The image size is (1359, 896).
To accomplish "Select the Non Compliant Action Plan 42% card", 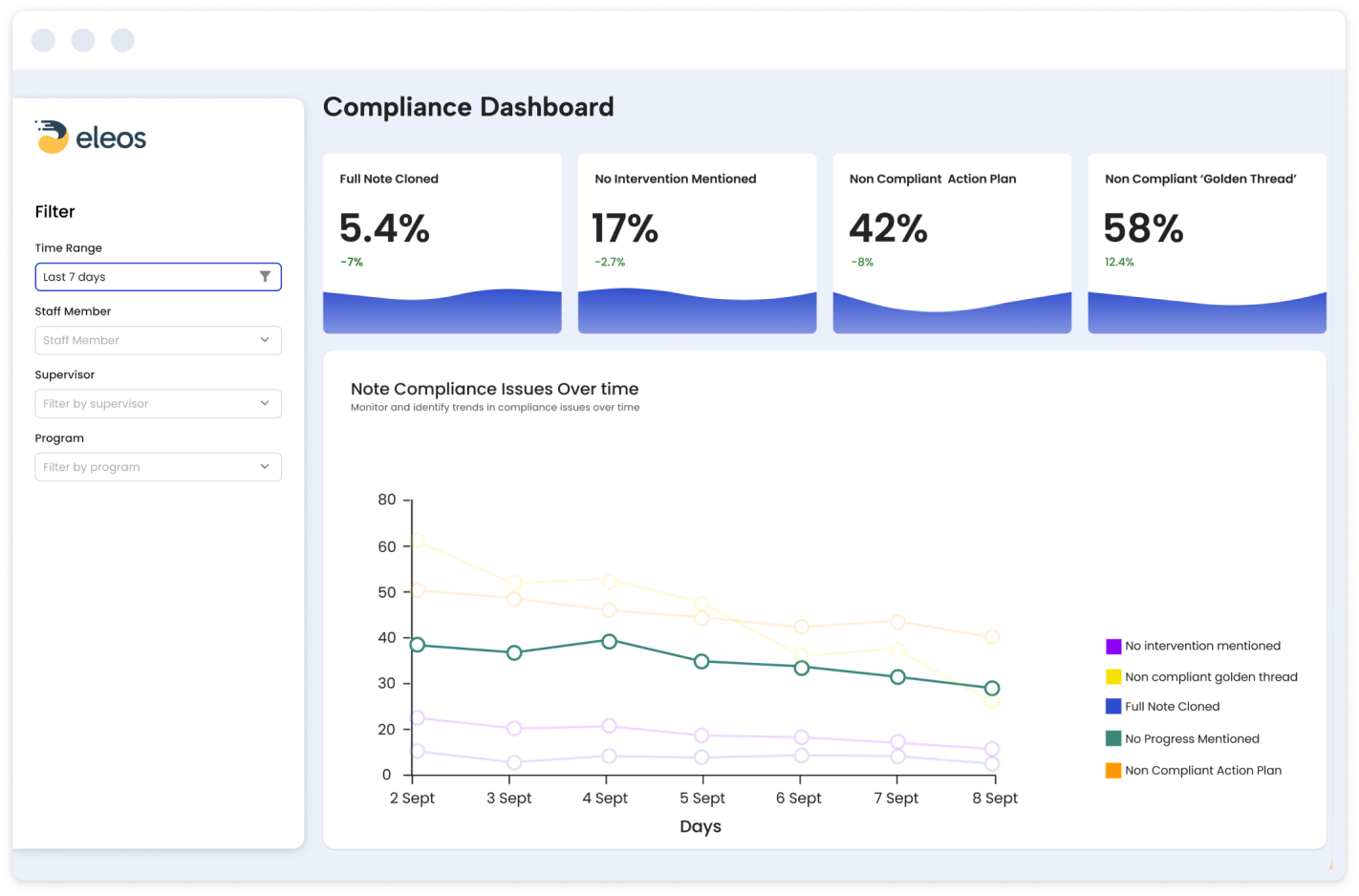I will point(952,244).
